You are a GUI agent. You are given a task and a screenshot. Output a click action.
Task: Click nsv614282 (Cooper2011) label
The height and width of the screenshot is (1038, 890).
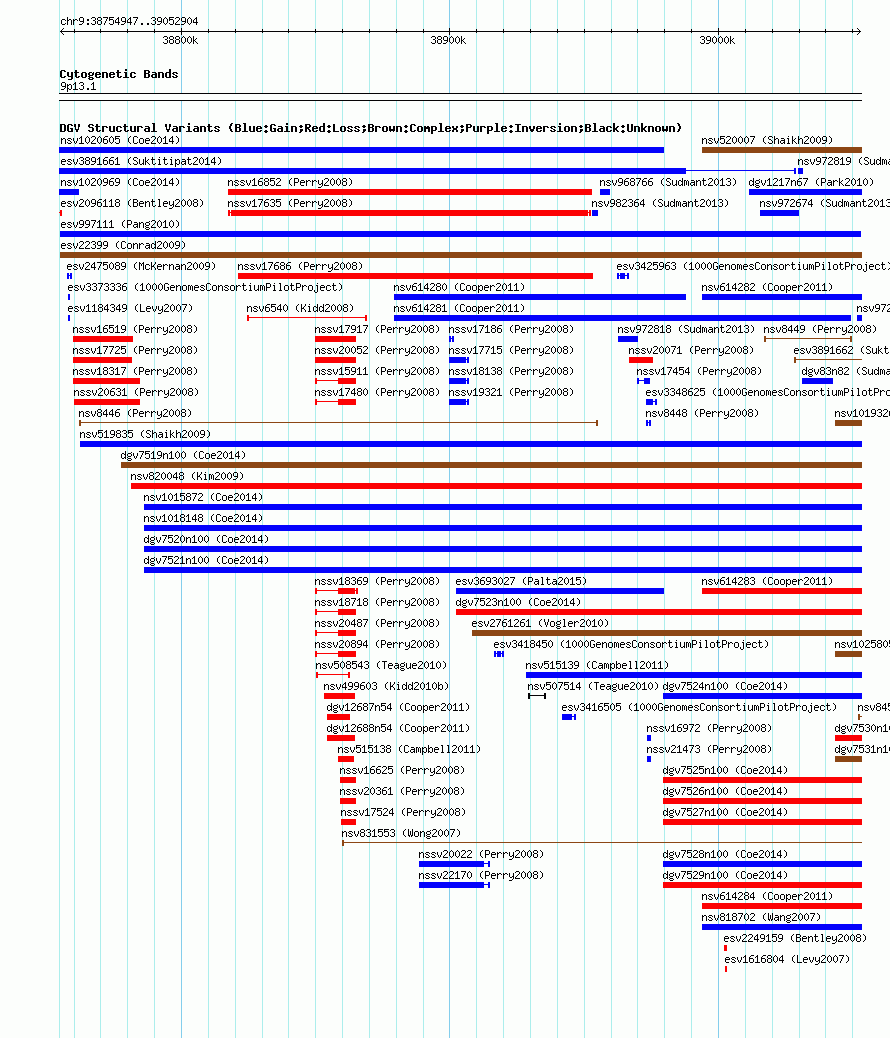point(767,288)
